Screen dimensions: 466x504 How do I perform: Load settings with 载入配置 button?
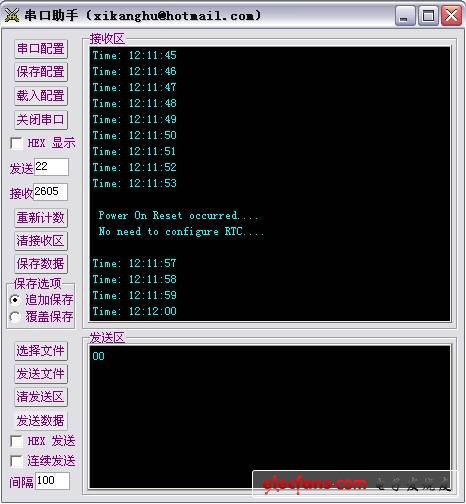click(x=41, y=96)
